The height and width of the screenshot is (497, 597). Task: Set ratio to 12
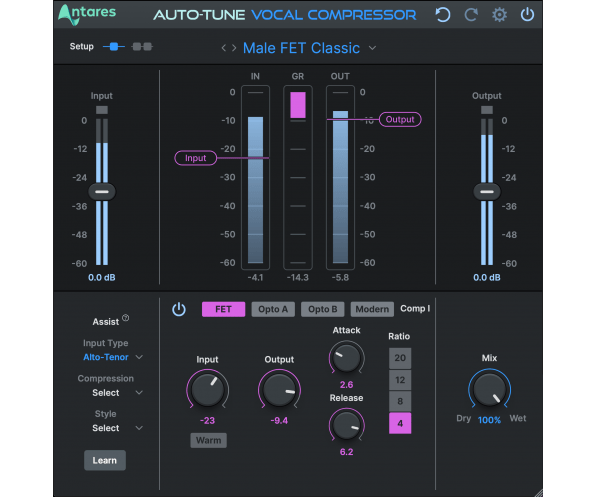click(x=400, y=380)
